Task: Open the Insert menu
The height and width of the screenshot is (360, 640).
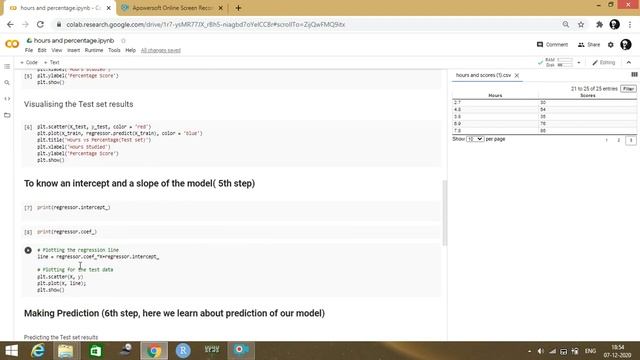Action: [73, 50]
